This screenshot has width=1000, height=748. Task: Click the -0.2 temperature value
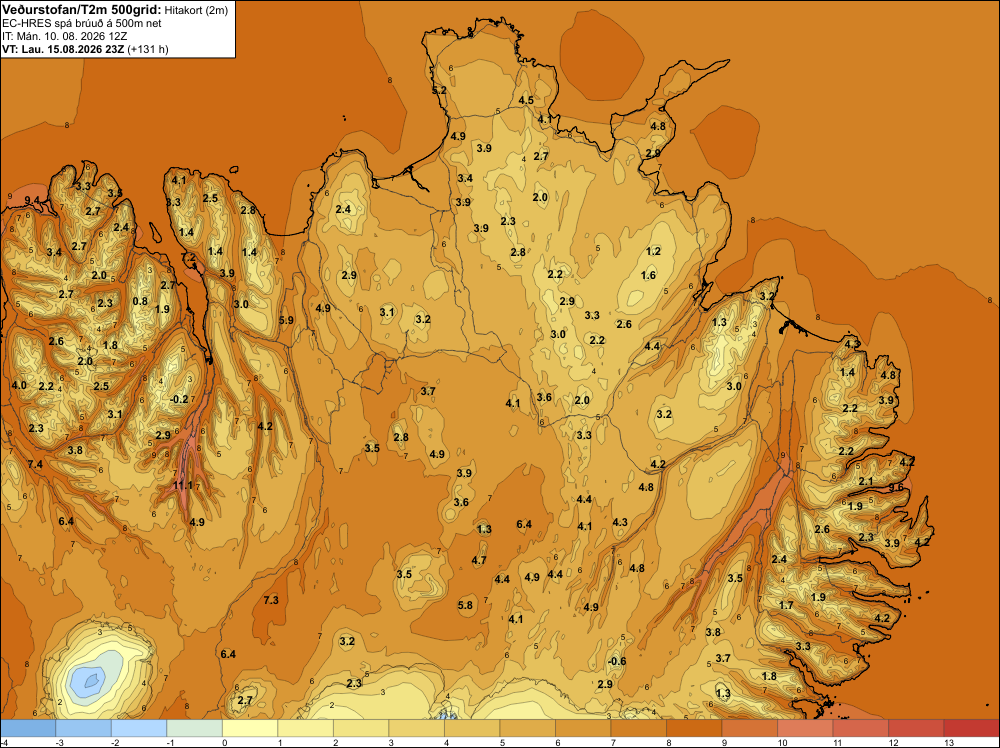tap(180, 399)
